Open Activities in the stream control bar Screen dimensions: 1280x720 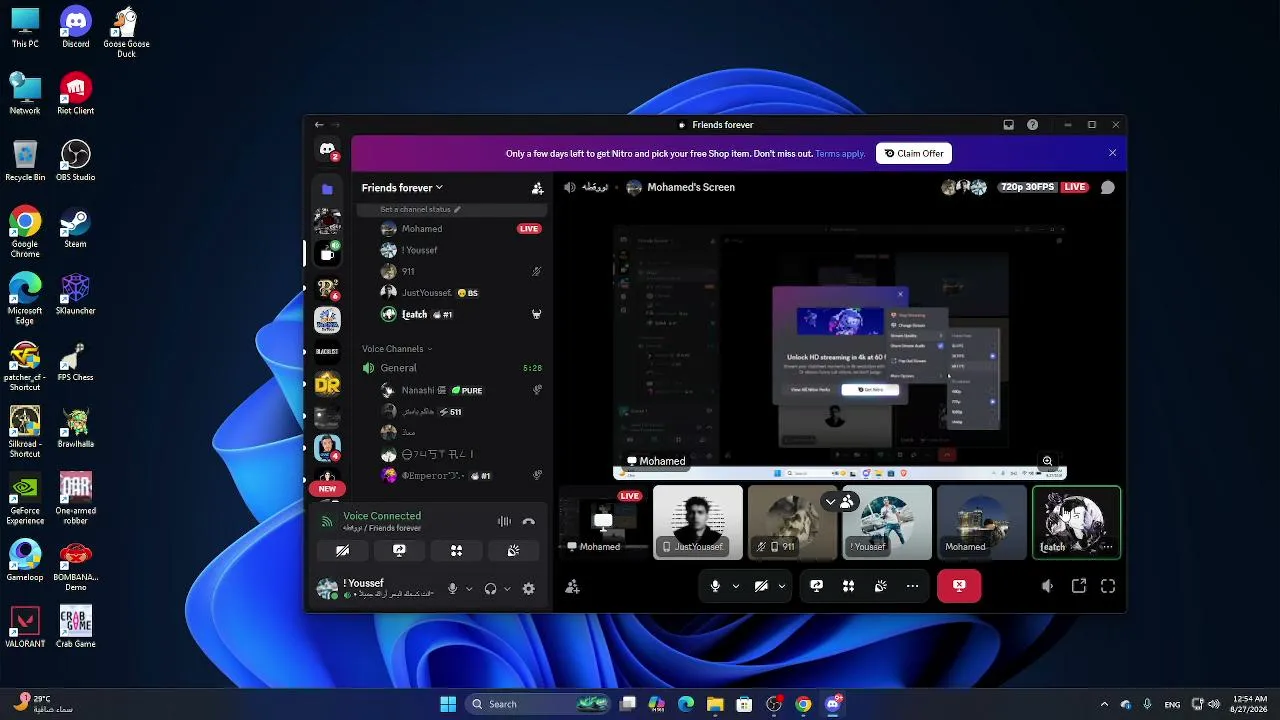848,586
